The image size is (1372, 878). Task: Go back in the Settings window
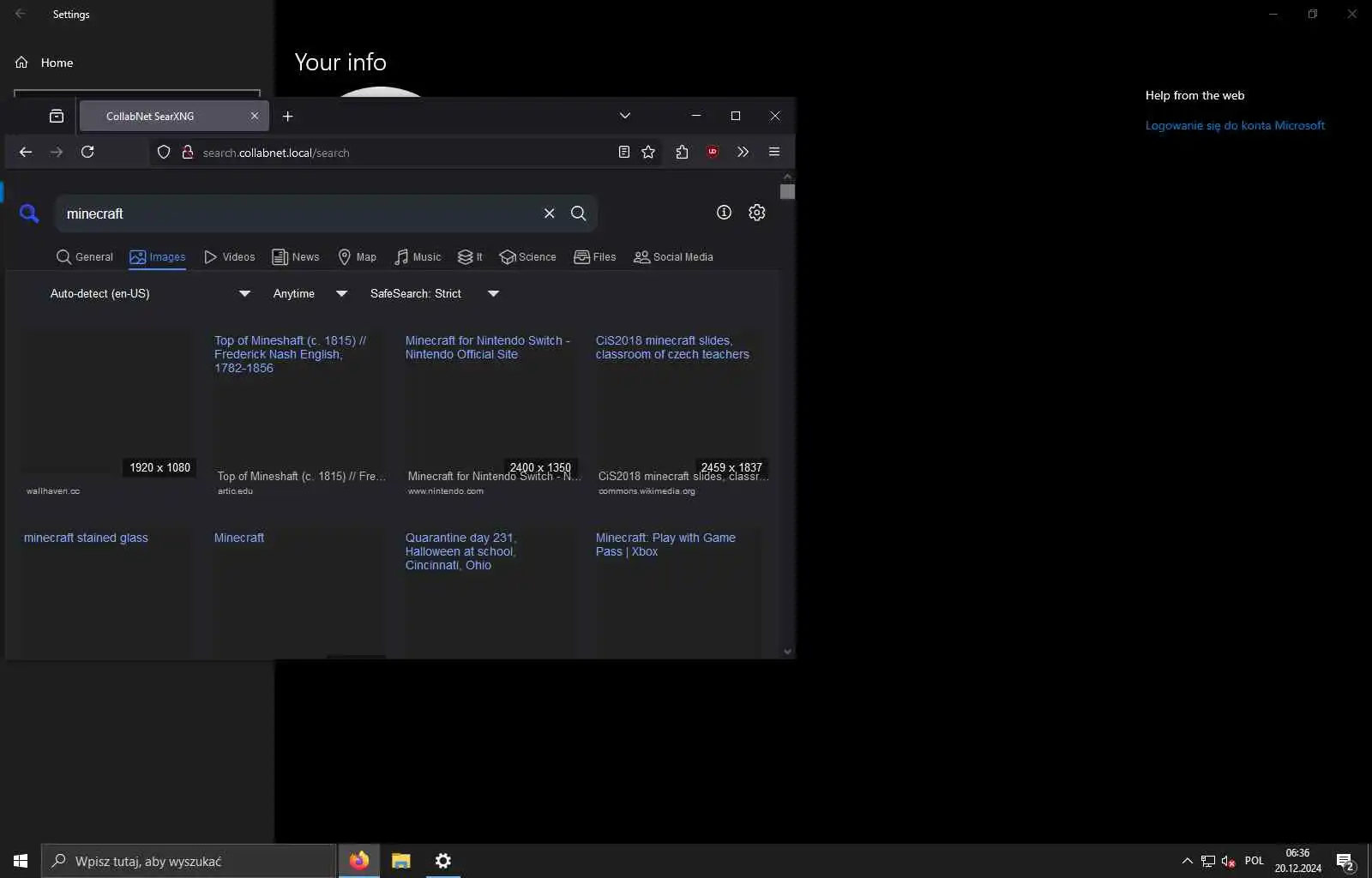(x=21, y=14)
